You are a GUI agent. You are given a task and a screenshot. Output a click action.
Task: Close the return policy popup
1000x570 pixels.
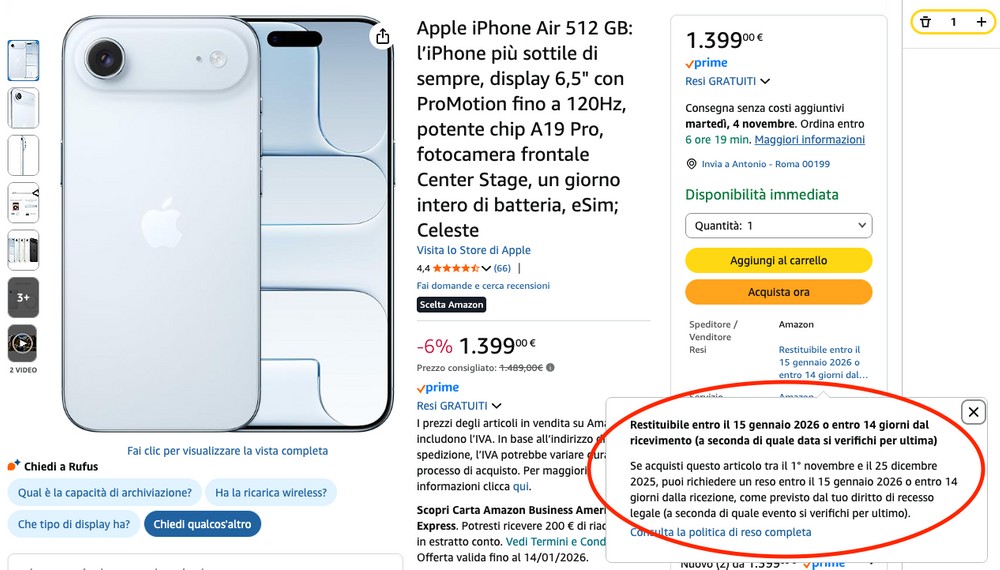pos(973,412)
